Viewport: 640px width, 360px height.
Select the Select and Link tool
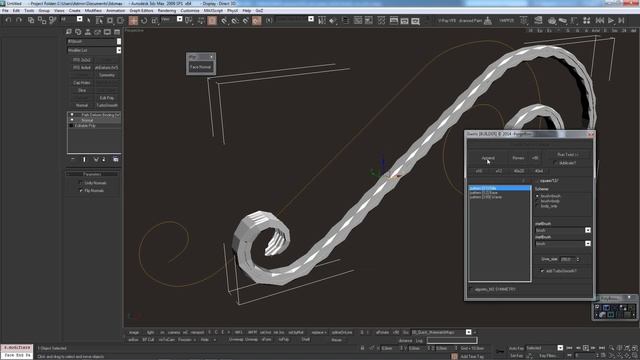point(31,20)
